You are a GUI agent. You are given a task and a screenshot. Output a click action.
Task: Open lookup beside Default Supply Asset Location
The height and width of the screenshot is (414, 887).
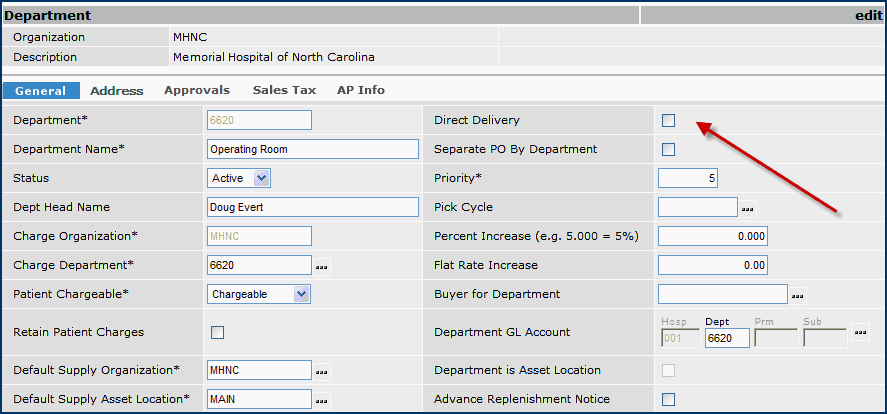coord(322,400)
